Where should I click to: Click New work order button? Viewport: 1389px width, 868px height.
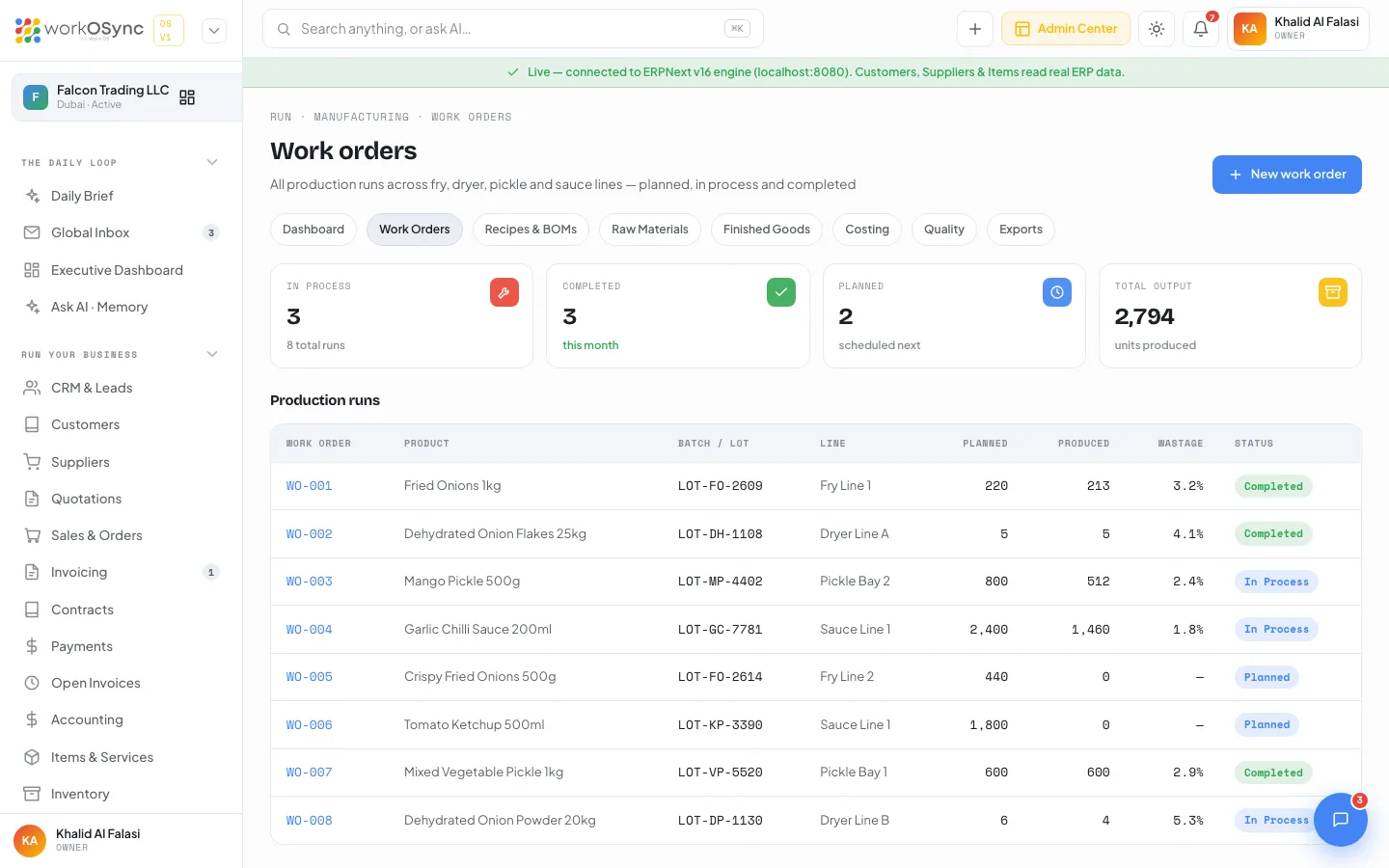pos(1287,175)
